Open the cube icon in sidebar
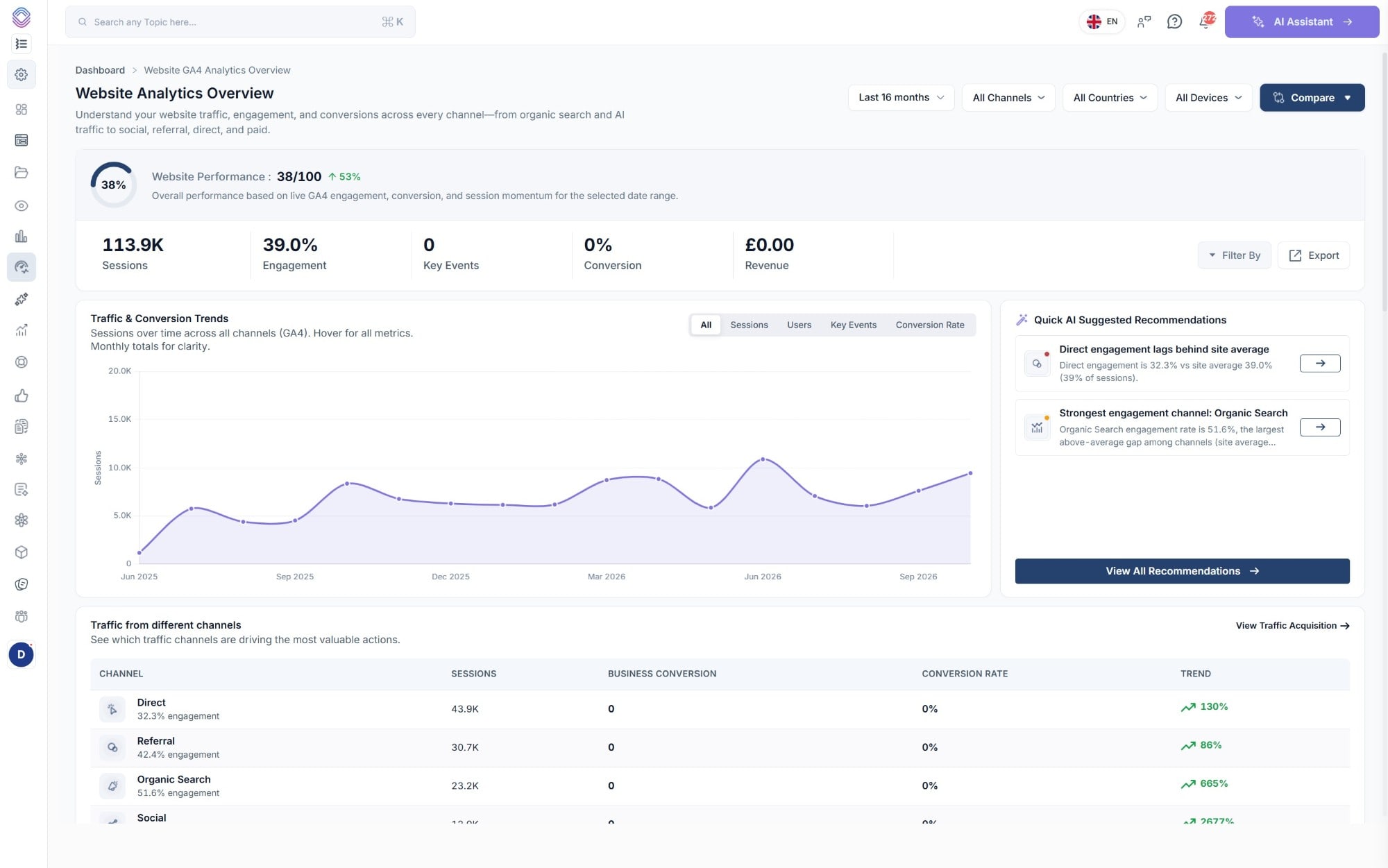Viewport: 1388px width, 868px height. [x=22, y=552]
